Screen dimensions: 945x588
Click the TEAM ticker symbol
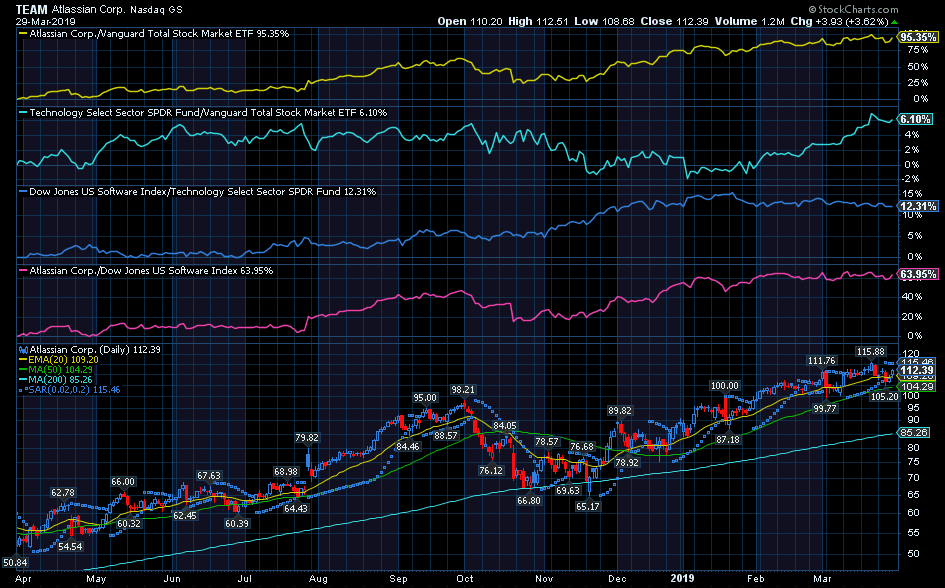(31, 9)
